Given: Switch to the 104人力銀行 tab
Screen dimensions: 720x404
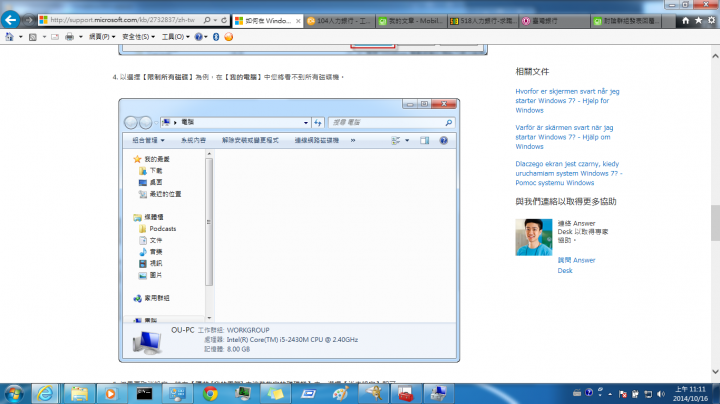Looking at the screenshot, I should (339, 21).
